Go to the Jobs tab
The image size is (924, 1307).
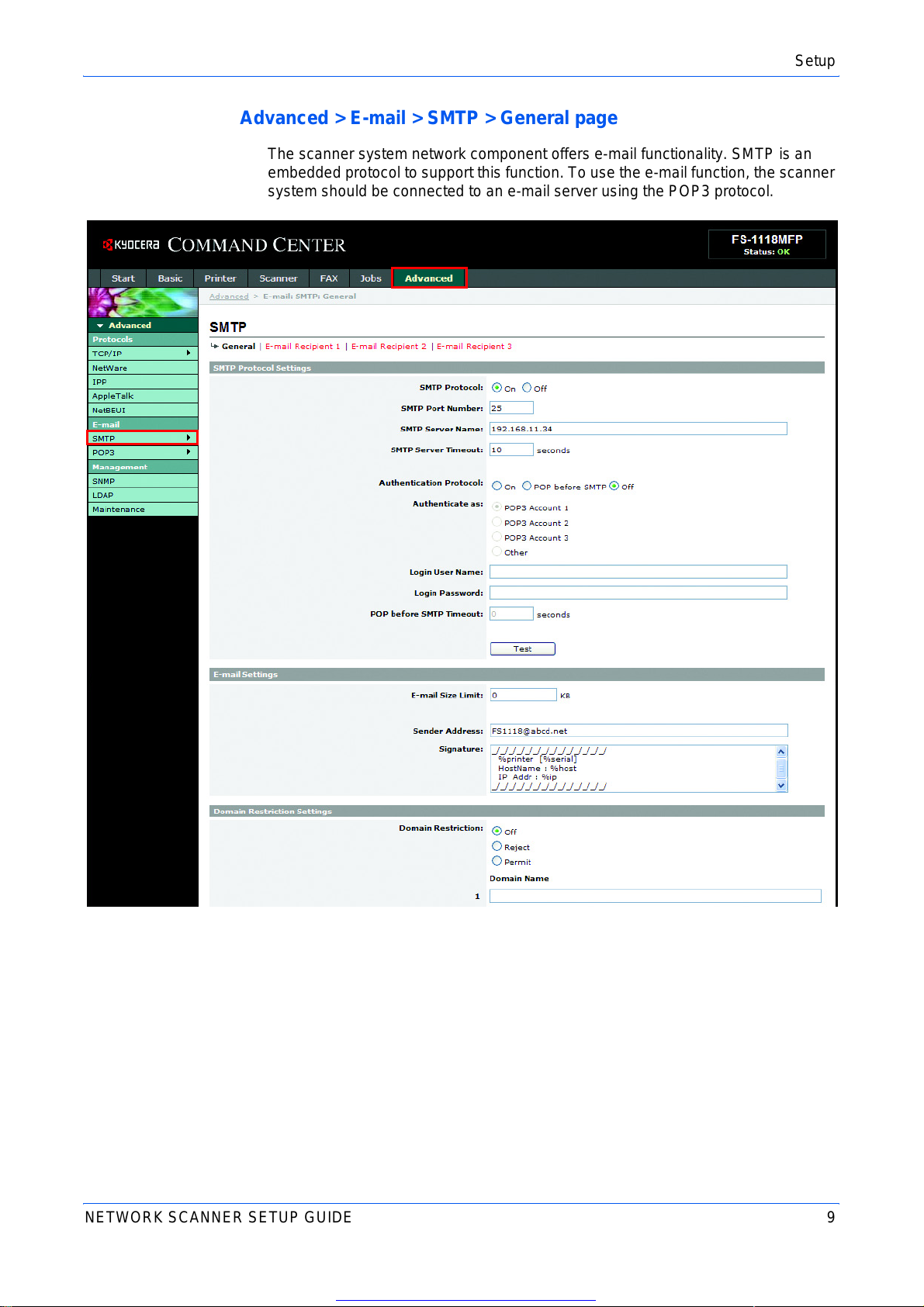[x=371, y=278]
